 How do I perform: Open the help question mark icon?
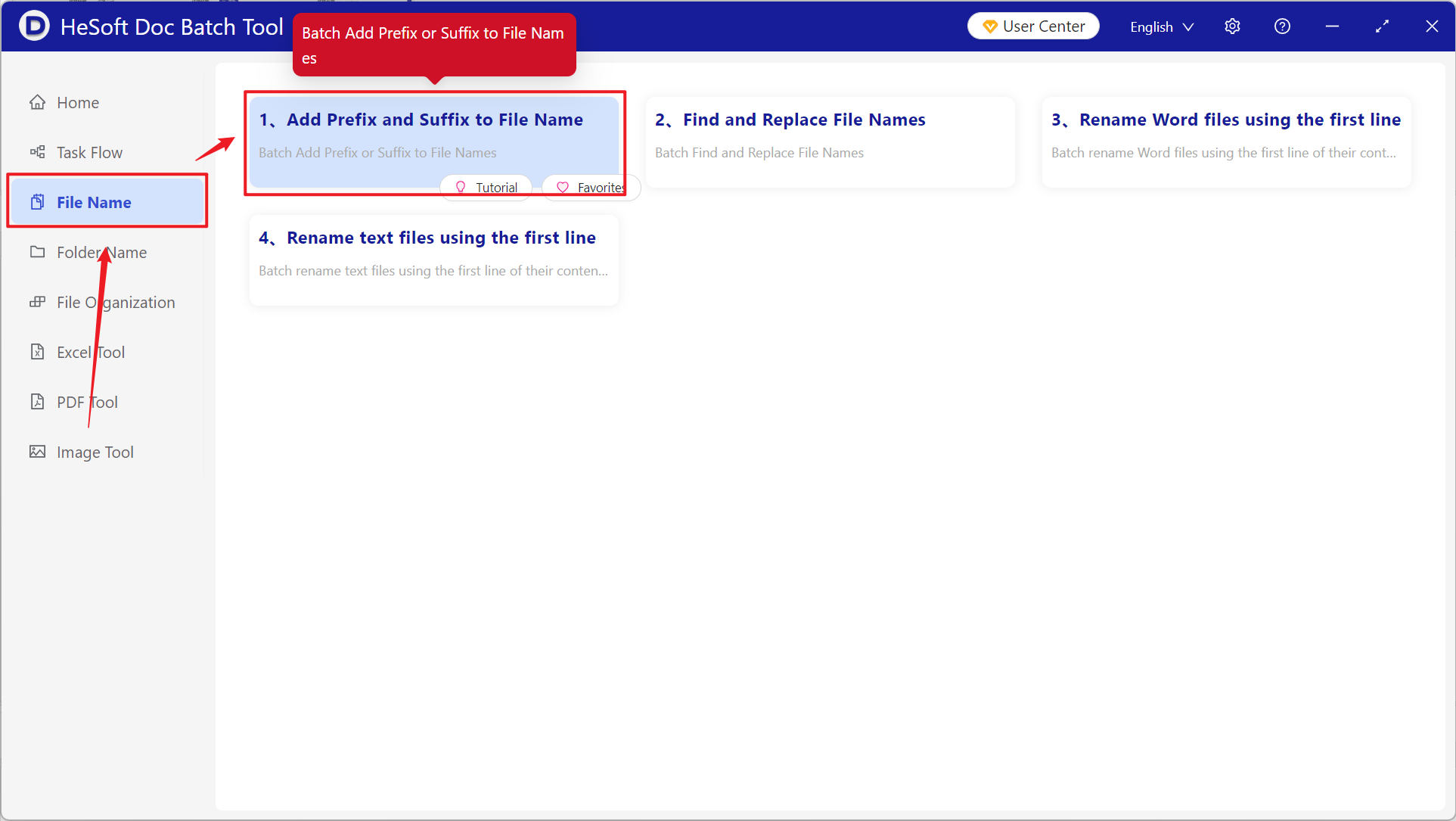tap(1282, 26)
